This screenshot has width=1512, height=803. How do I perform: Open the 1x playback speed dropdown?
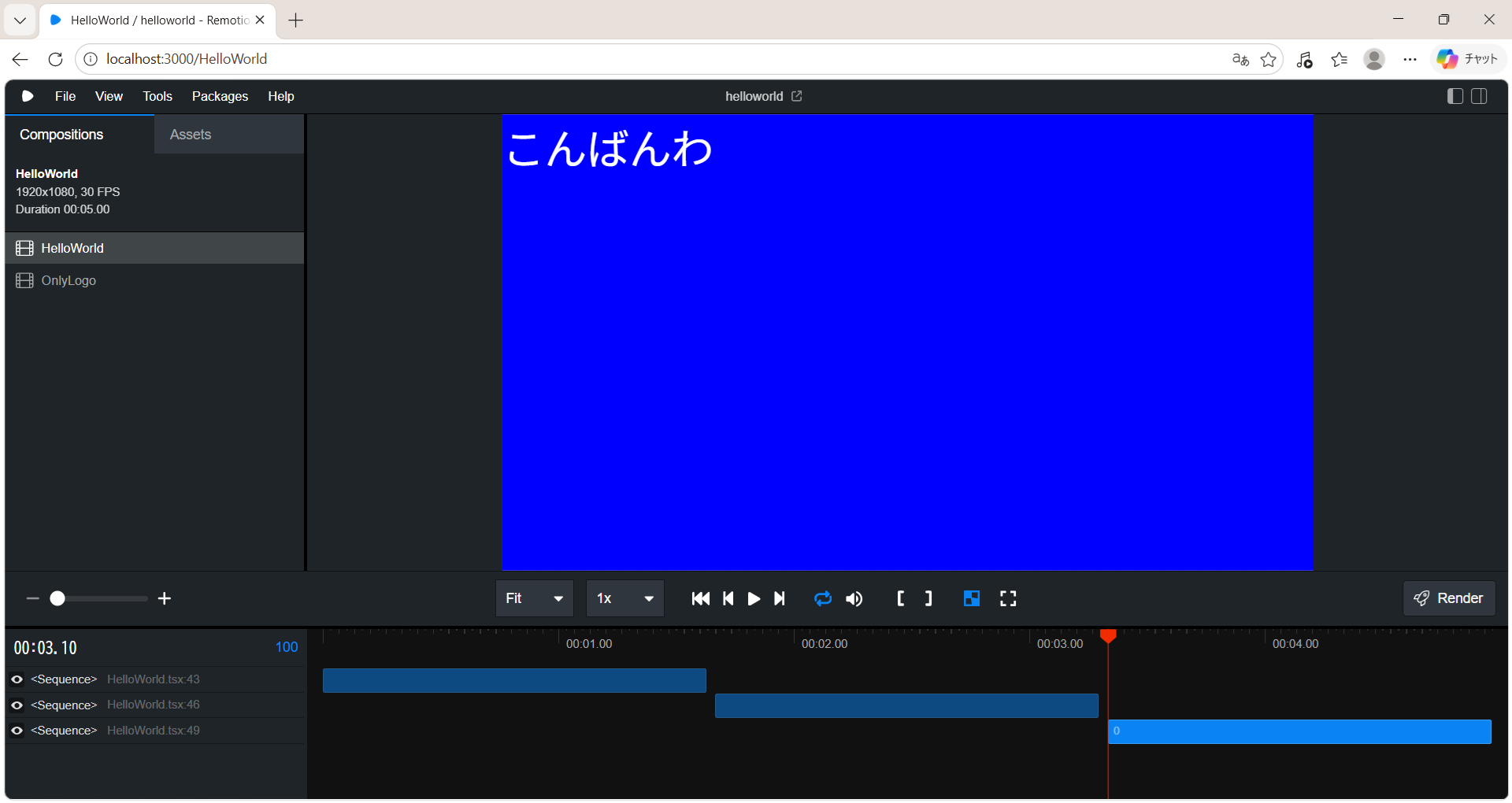(x=625, y=599)
